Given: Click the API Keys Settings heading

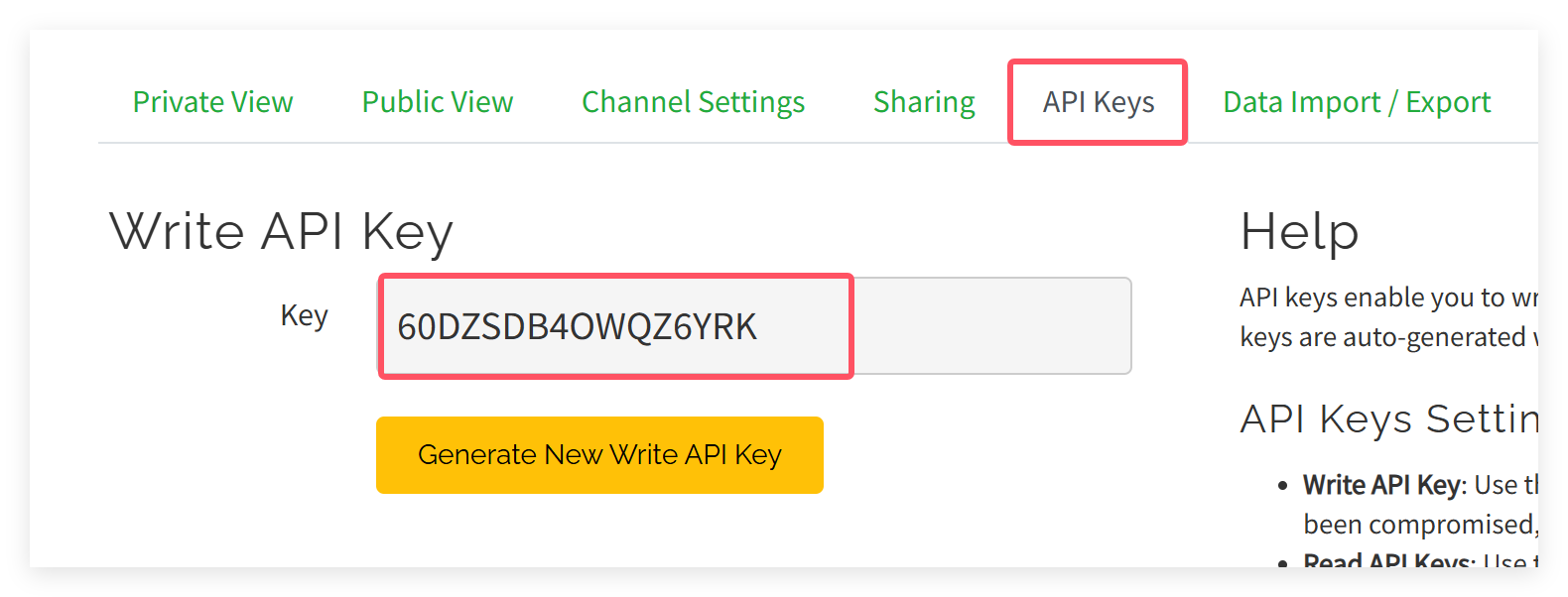Looking at the screenshot, I should pyautogui.click(x=1389, y=418).
